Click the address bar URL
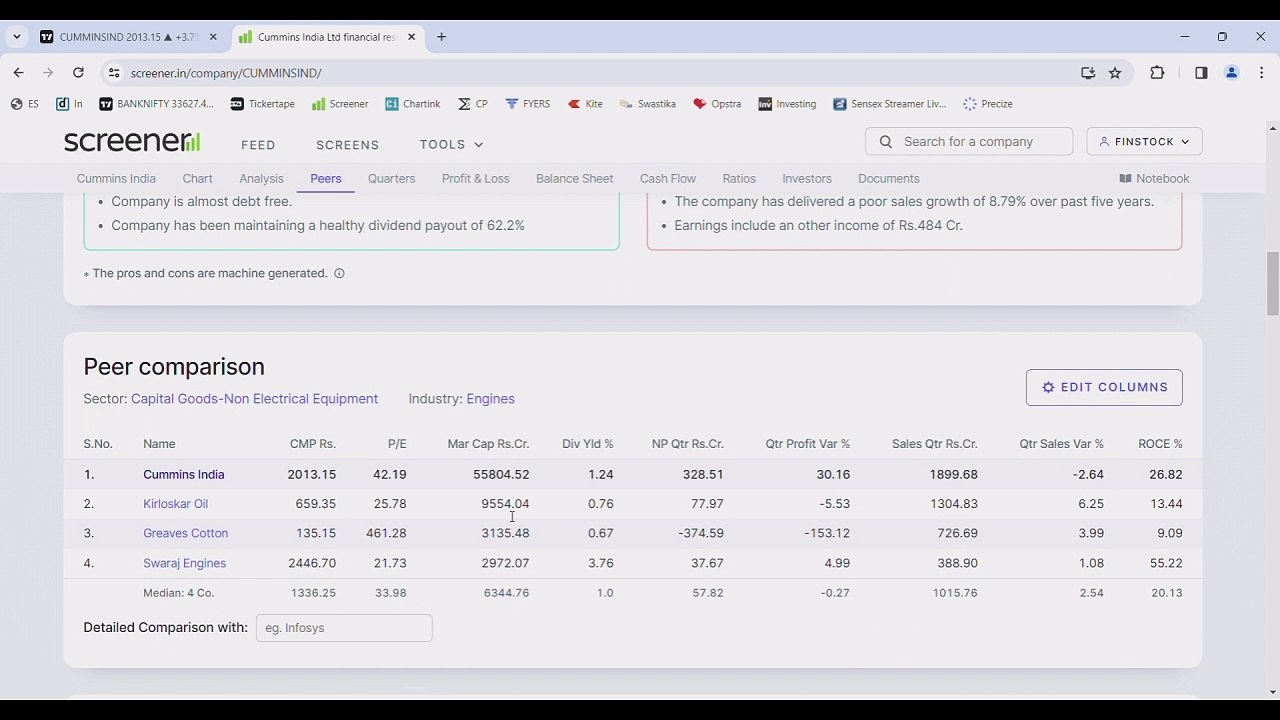 click(x=226, y=73)
